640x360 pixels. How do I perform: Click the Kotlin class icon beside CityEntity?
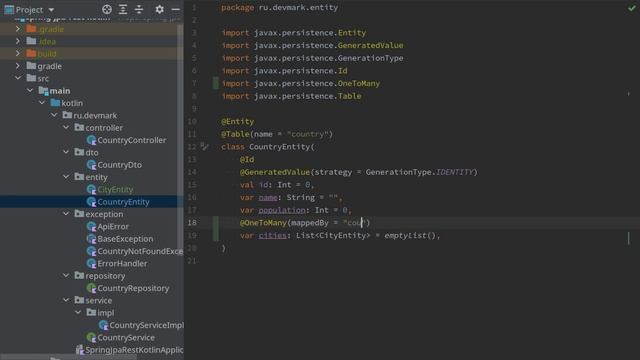point(91,189)
